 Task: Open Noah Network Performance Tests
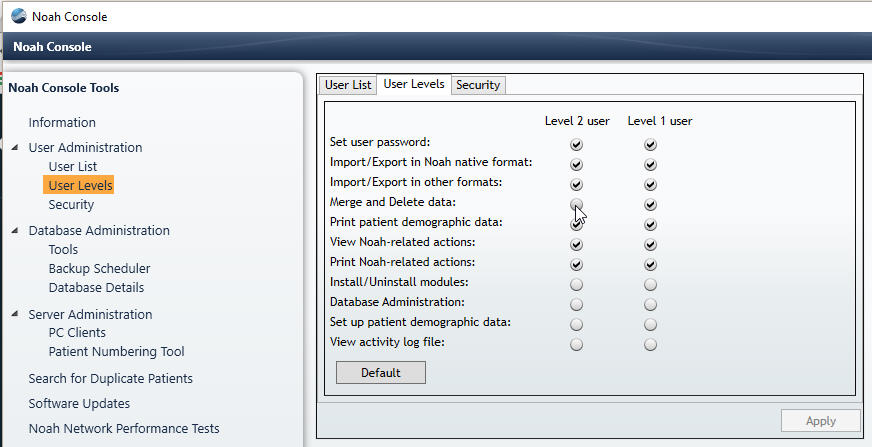coord(124,429)
